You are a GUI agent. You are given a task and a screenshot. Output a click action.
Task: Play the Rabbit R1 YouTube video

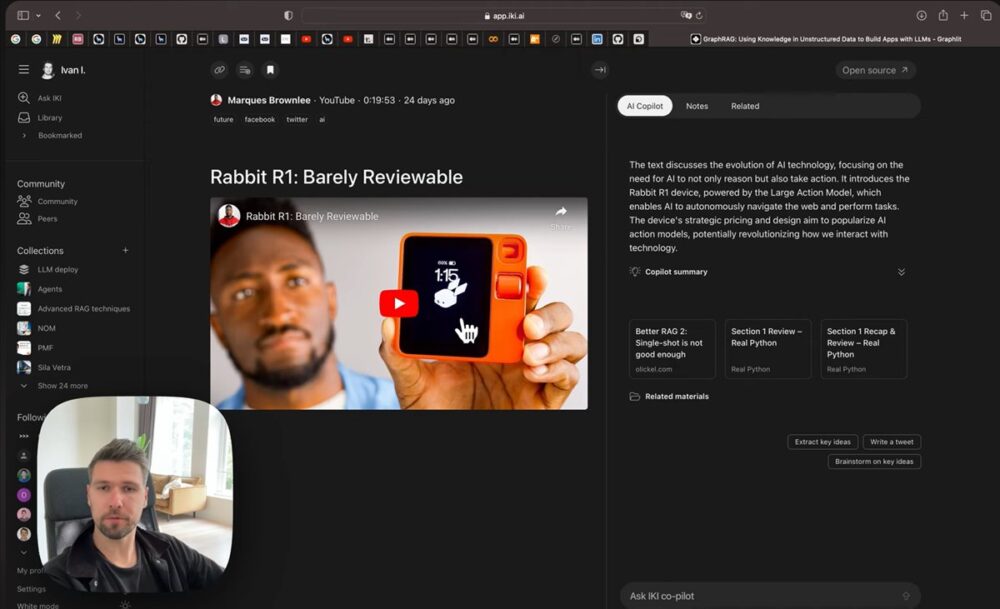[399, 304]
